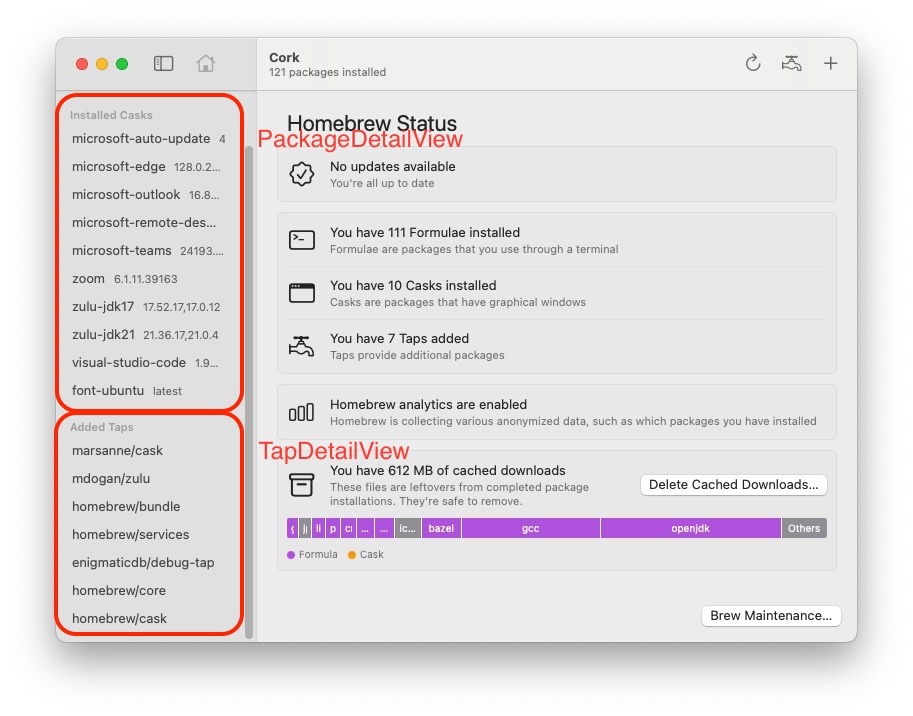Open microsoft-outlook cask details
Viewport: 913px width, 716px height.
149,194
